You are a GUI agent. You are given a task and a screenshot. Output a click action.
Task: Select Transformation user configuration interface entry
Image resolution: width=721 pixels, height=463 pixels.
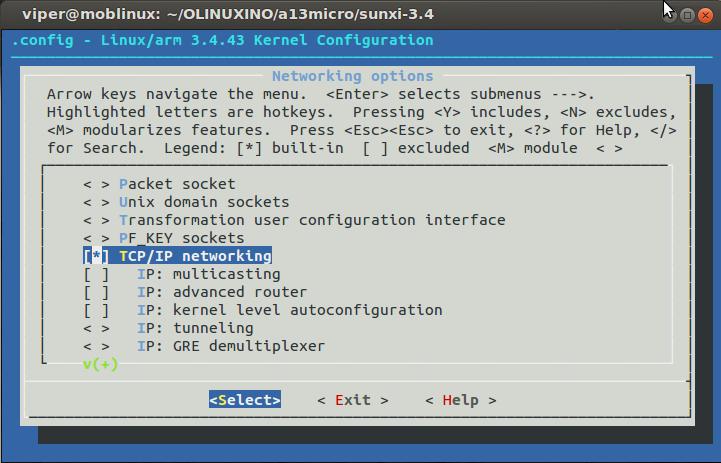[312, 220]
